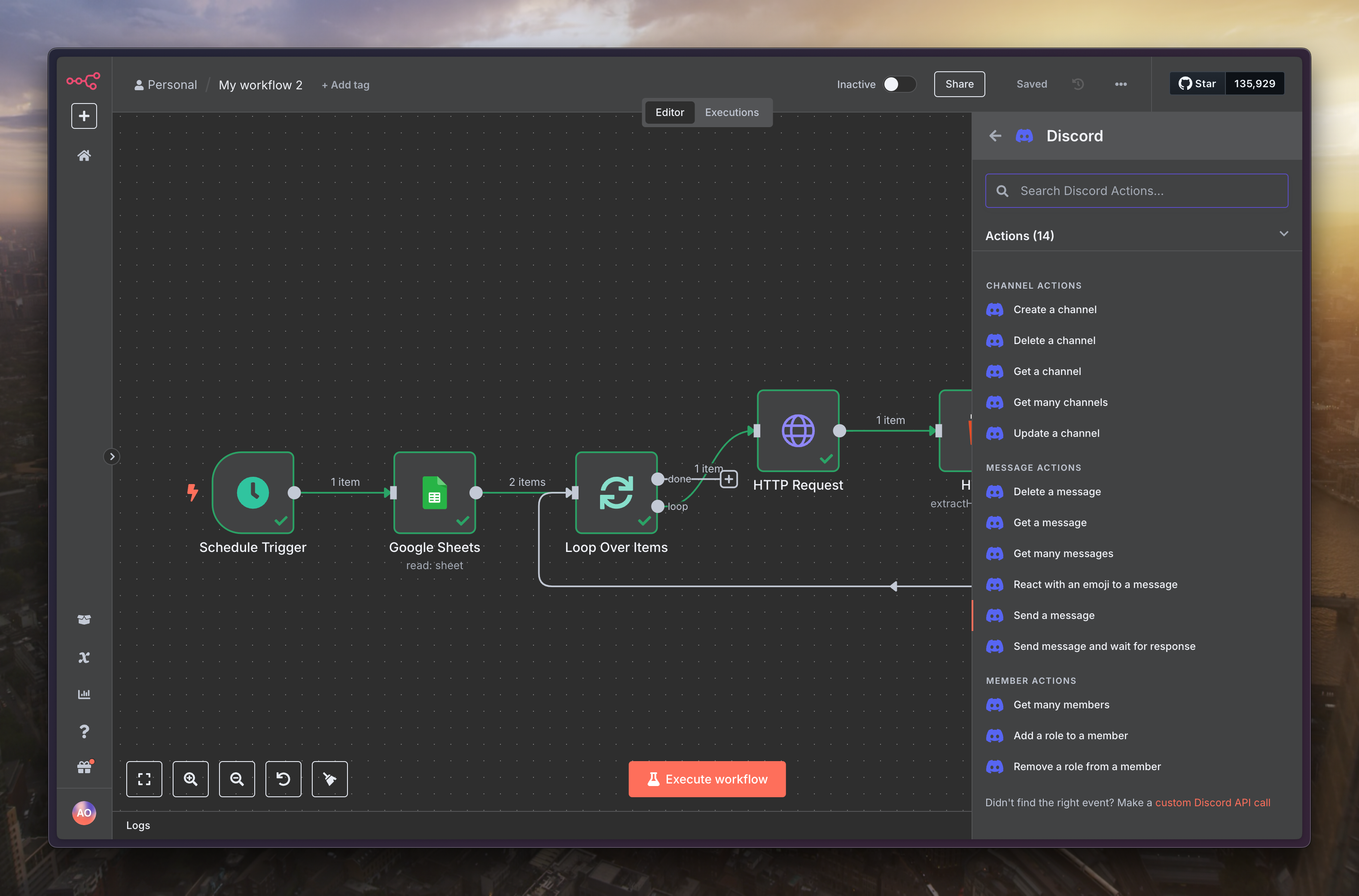Collapse the Actions (14) section chevron
1359x896 pixels.
pos(1283,234)
